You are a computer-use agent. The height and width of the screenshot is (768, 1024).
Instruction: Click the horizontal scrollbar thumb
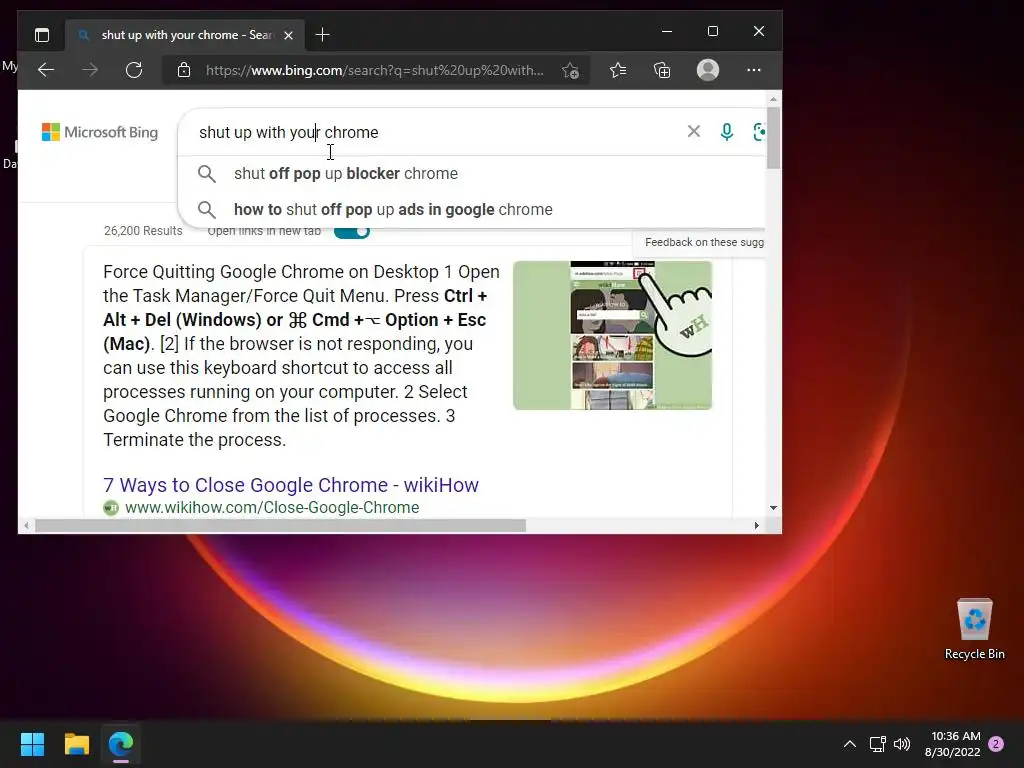(x=280, y=526)
